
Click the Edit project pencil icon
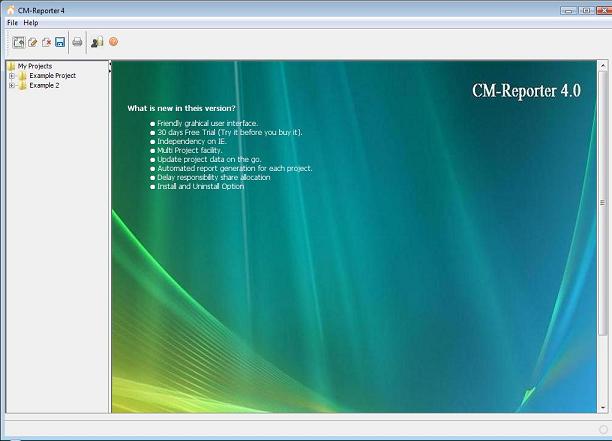[33, 42]
